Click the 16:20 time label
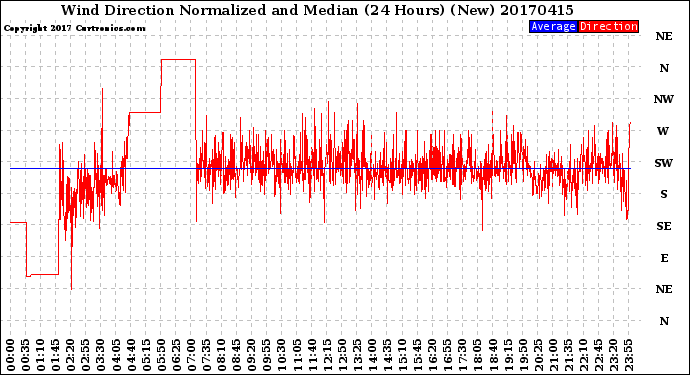 433,355
